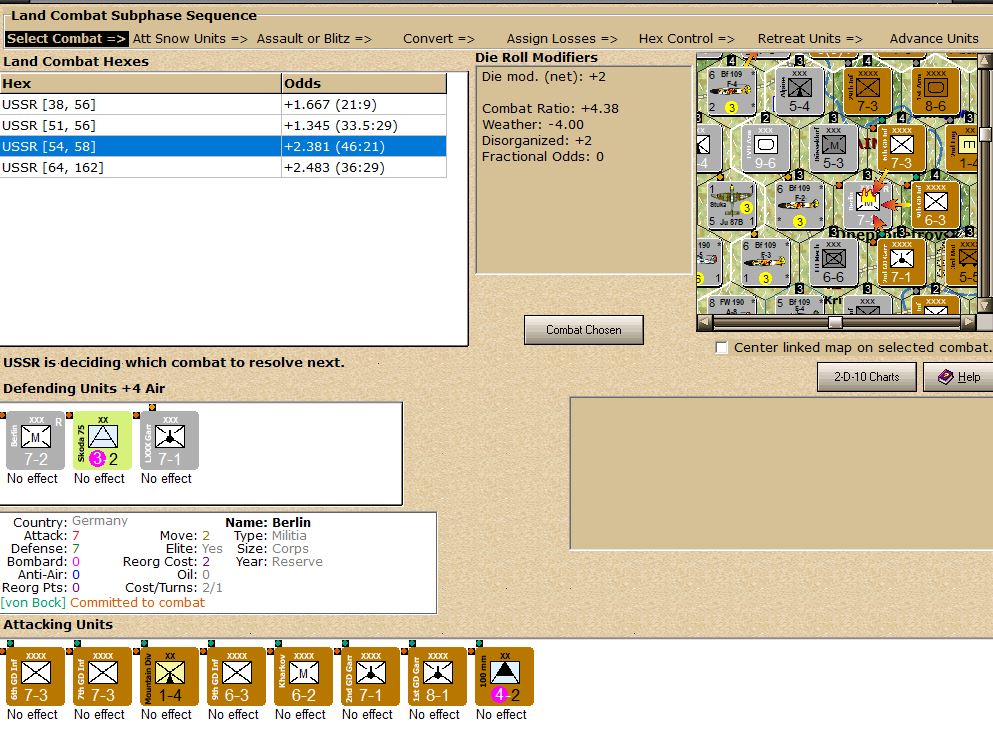This screenshot has width=993, height=729.
Task: Go to the Assign Losses subphase step
Action: tap(562, 39)
